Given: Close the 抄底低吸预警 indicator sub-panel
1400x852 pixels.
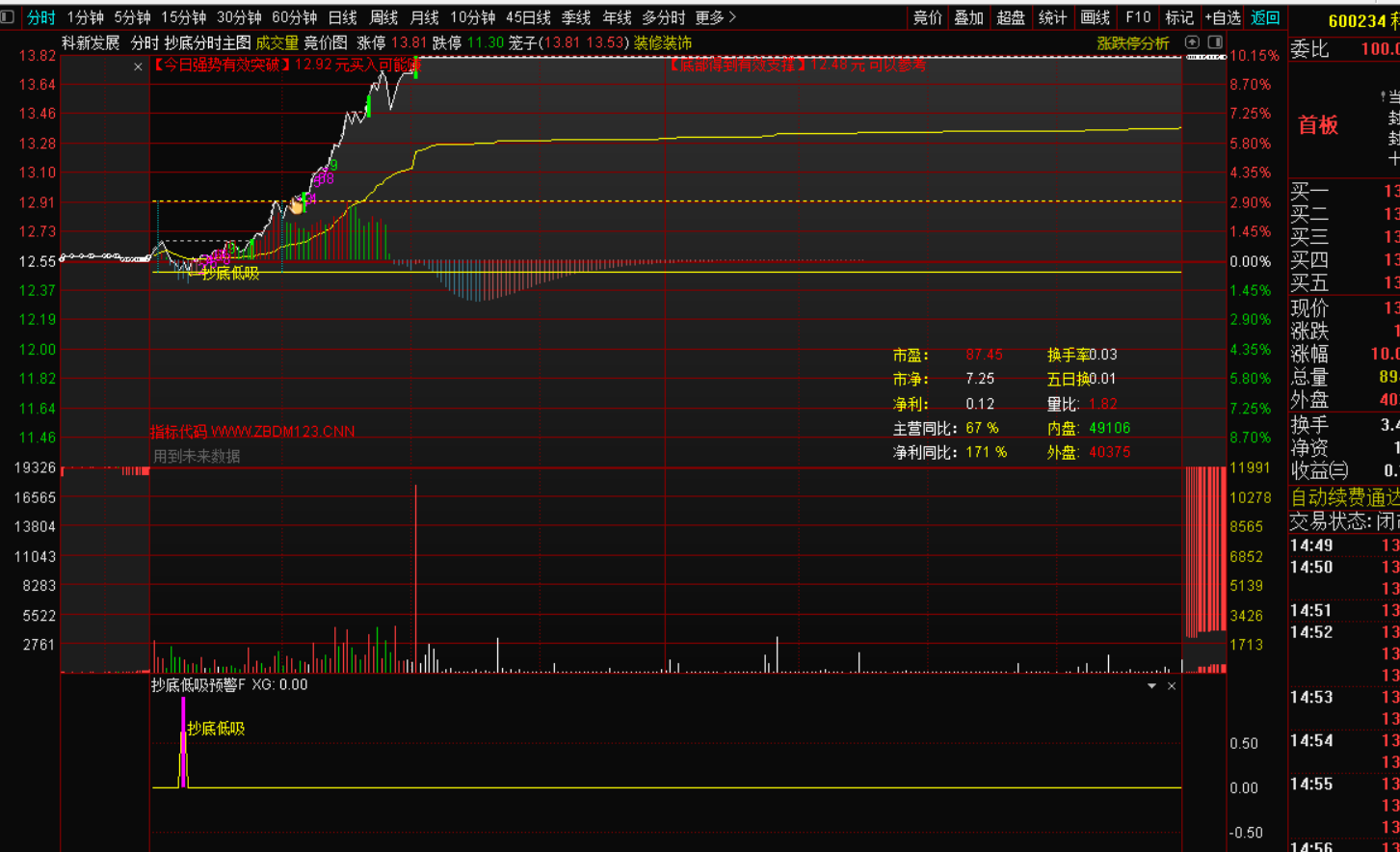Looking at the screenshot, I should pos(1172,686).
